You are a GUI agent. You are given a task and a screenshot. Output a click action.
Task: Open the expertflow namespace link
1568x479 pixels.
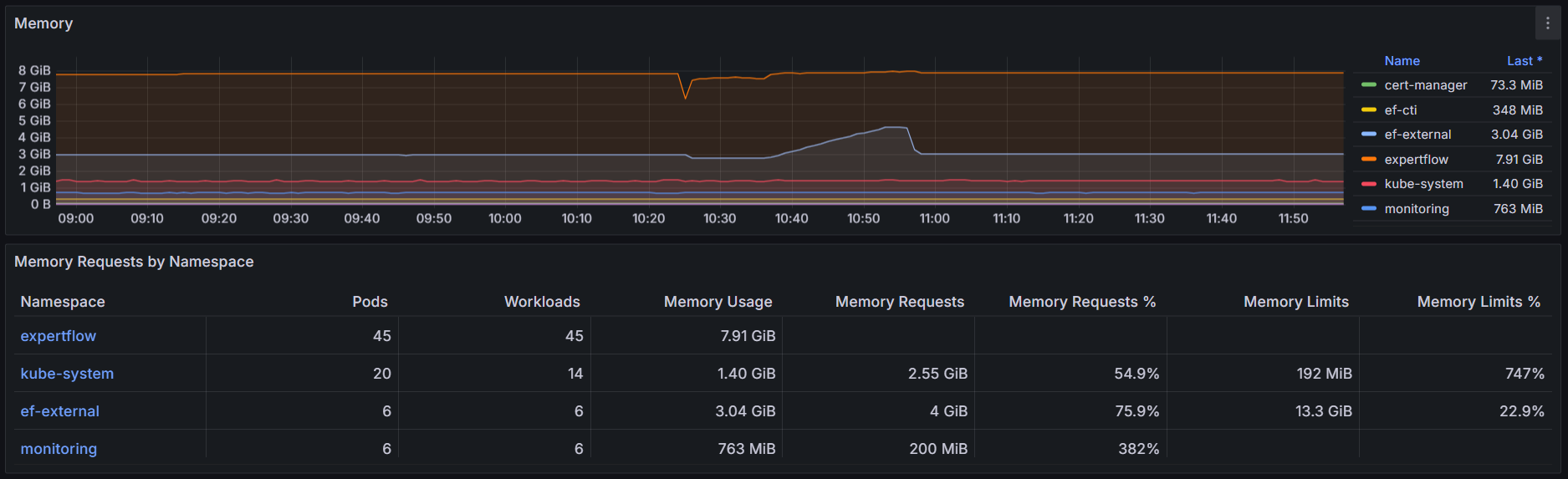(x=59, y=336)
